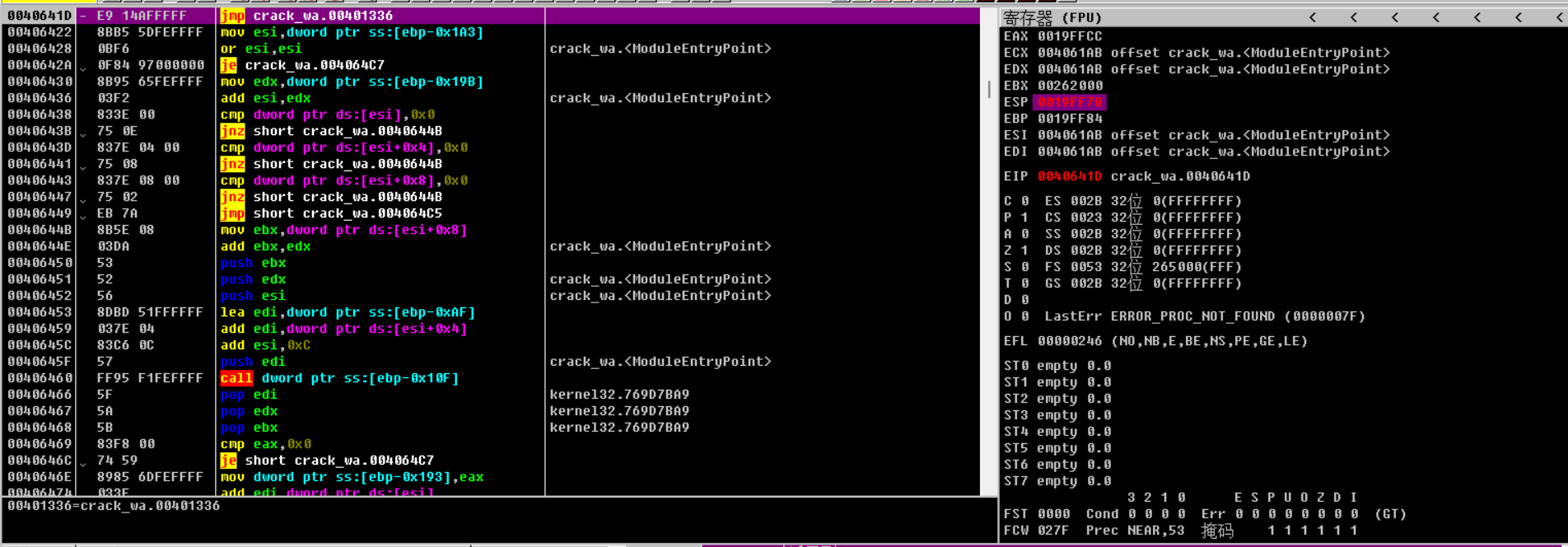Select the add ebx,edx instruction
This screenshot has height=547, width=1568.
(265, 246)
